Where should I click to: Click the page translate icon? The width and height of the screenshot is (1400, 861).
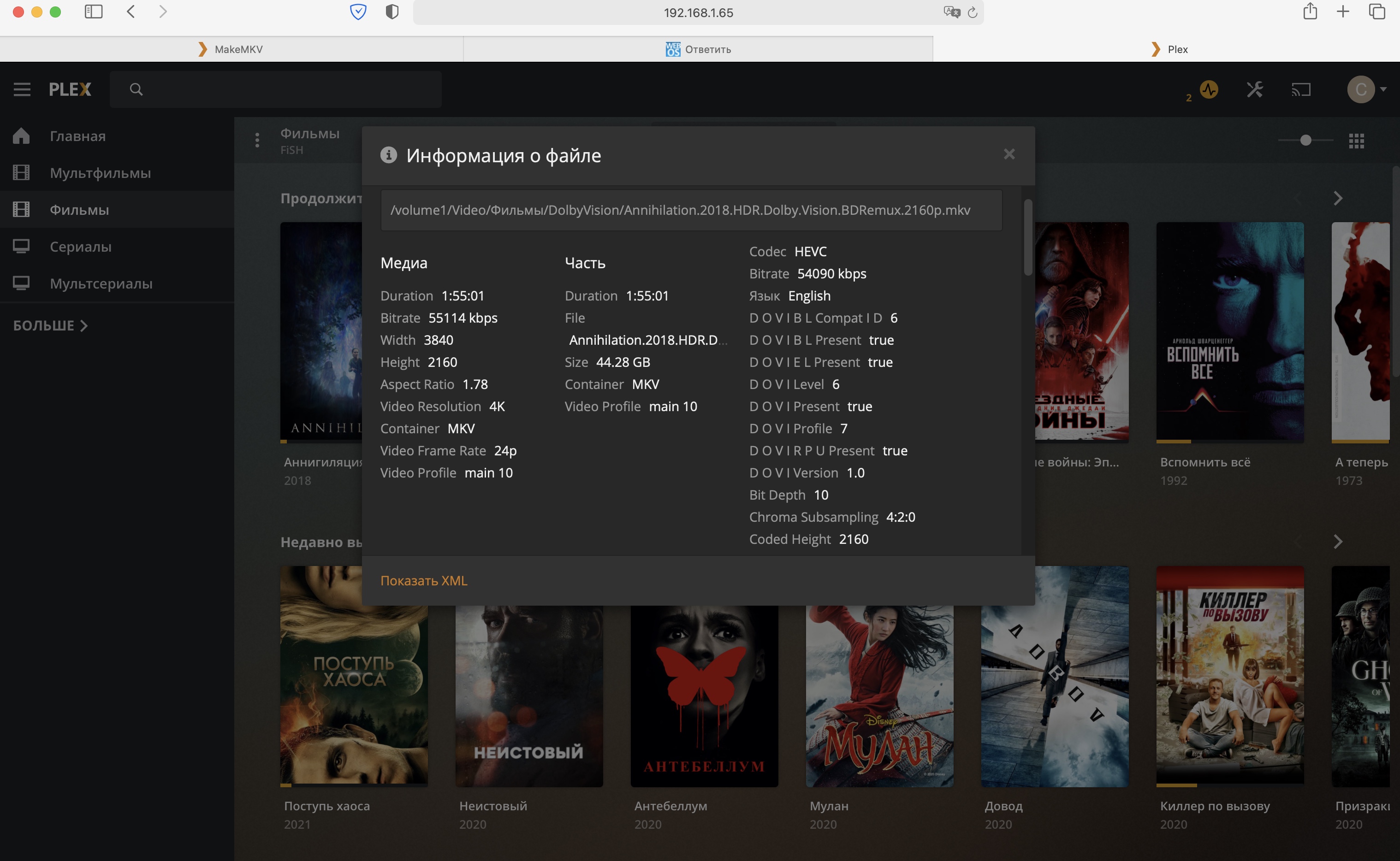(951, 12)
